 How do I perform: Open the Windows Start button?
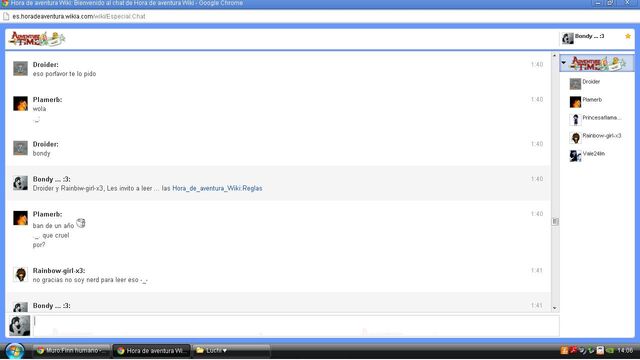pos(15,351)
